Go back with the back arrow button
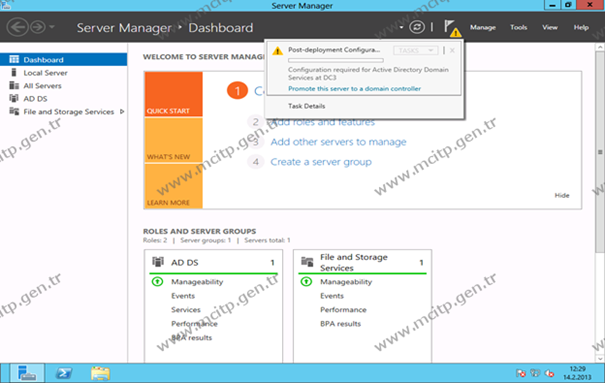 (x=17, y=27)
